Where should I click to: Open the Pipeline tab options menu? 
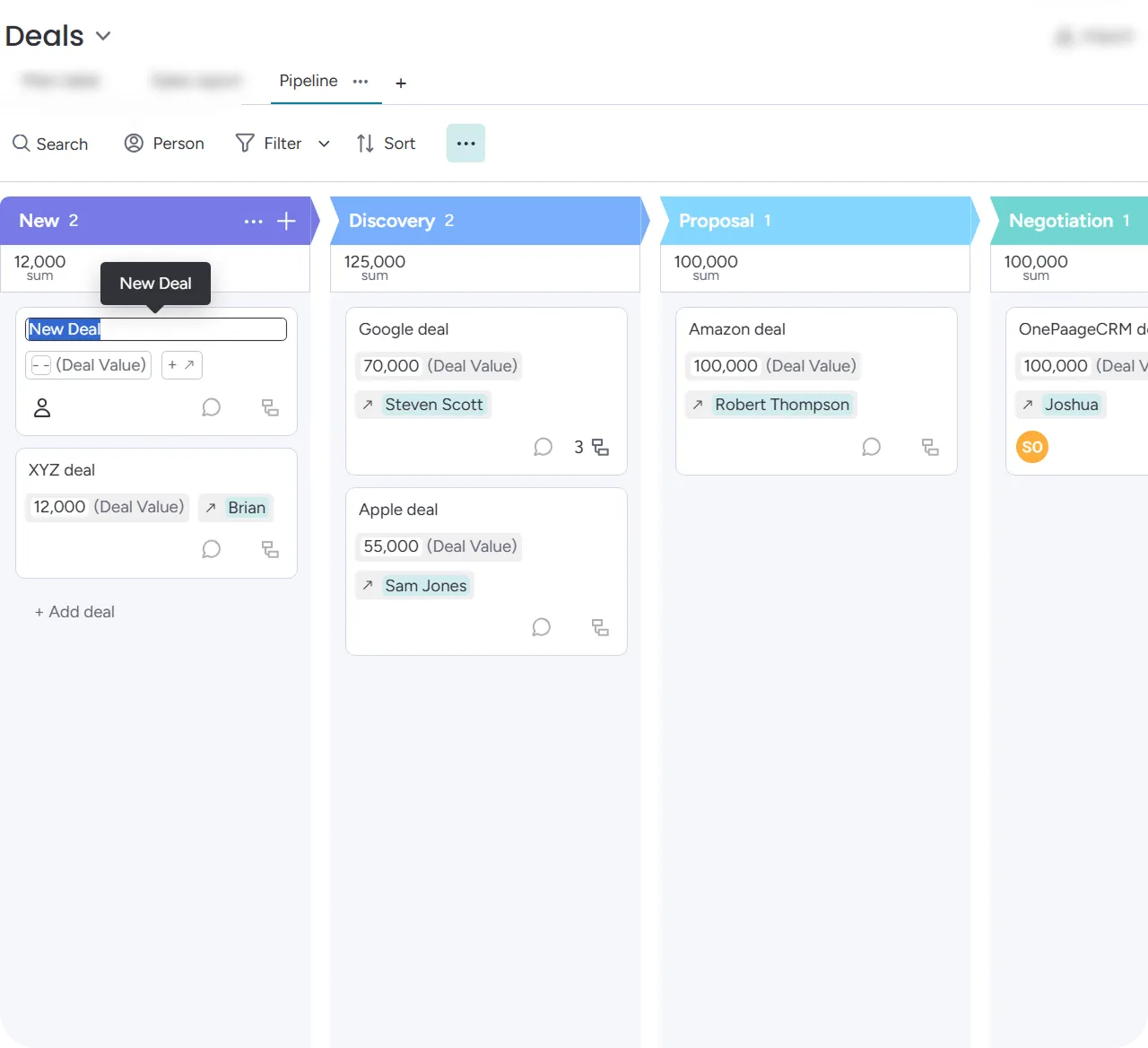pyautogui.click(x=361, y=81)
